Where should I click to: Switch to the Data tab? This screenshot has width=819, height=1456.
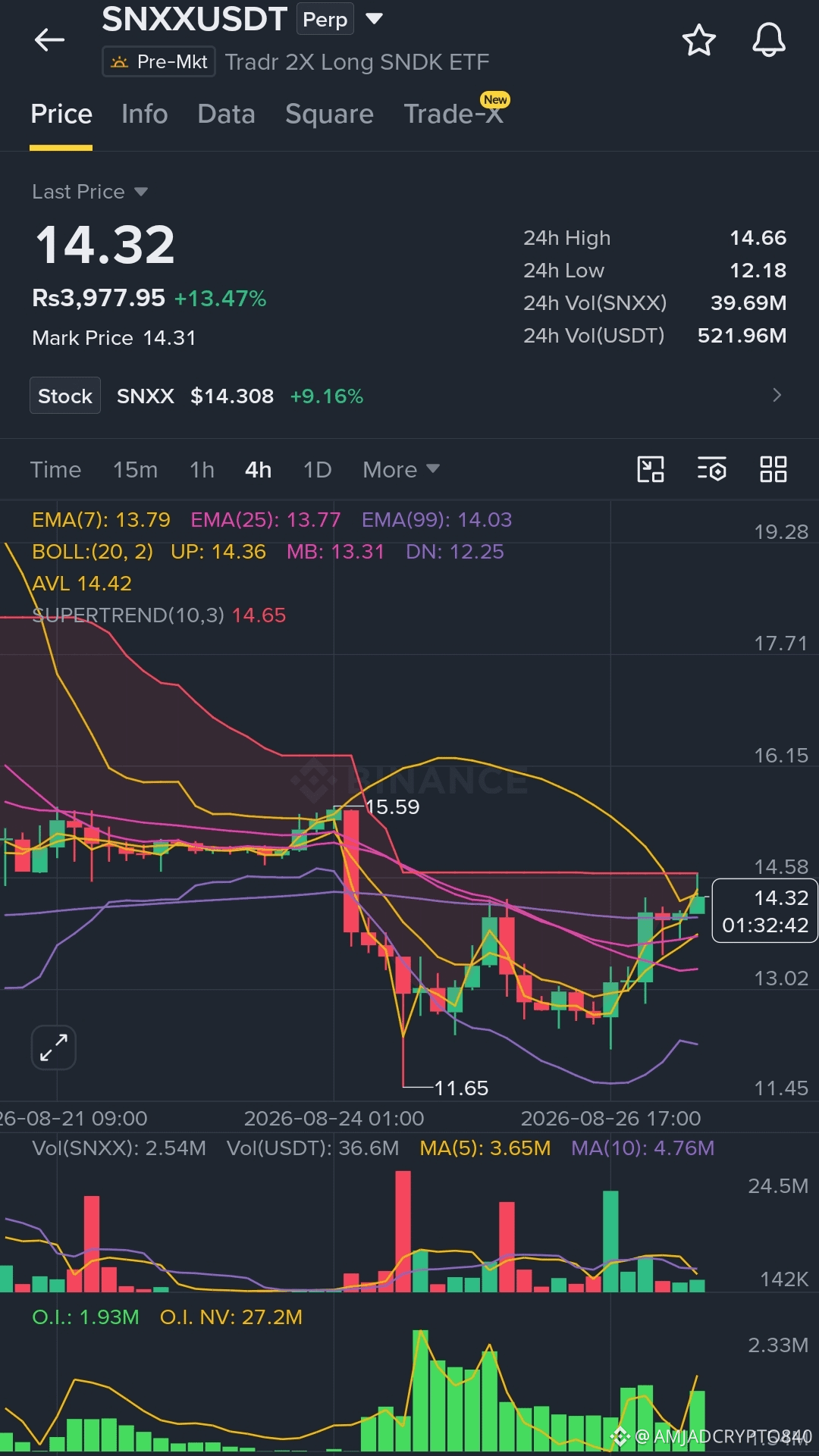(x=226, y=114)
